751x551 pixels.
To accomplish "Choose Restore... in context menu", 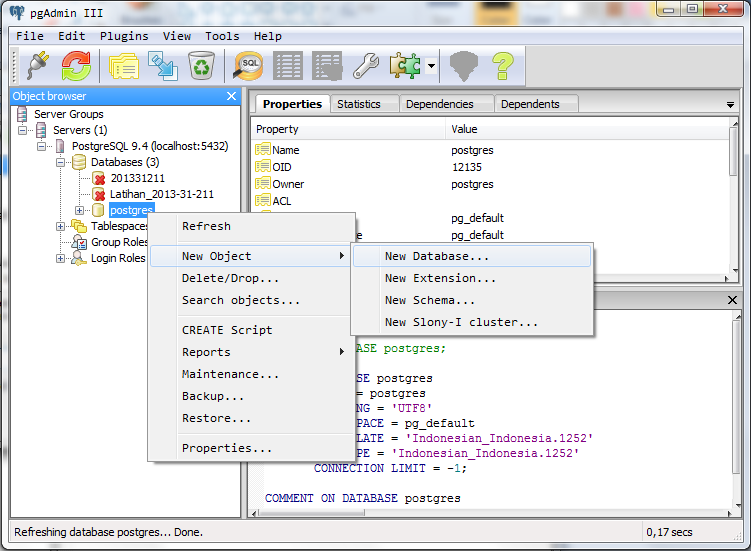I will tap(251, 418).
